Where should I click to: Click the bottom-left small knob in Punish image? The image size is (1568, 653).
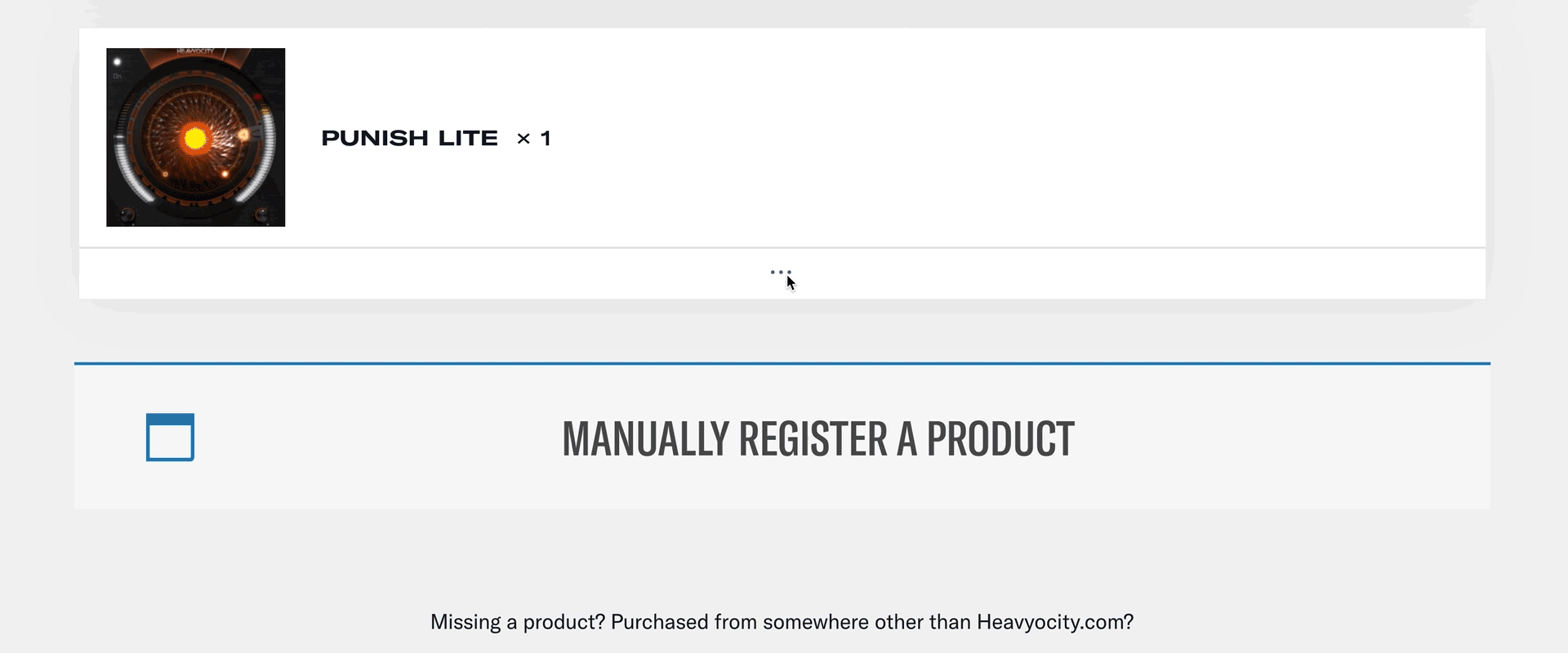[x=127, y=215]
